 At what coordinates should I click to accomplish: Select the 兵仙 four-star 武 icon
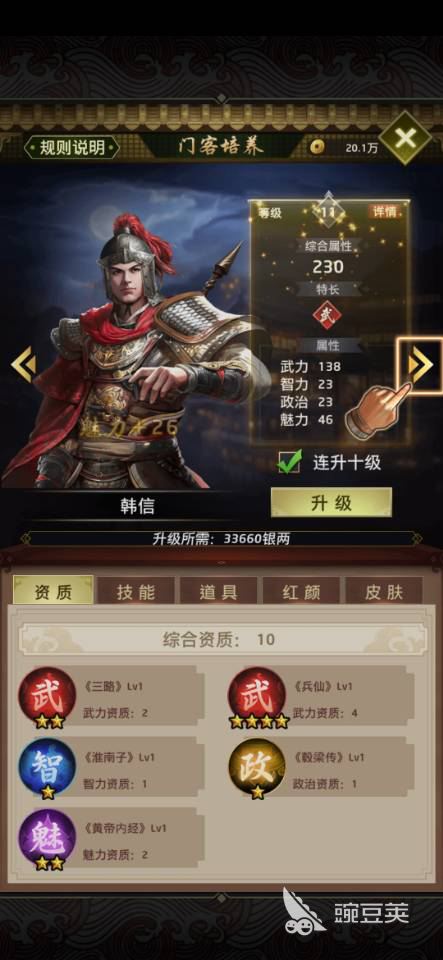[257, 697]
